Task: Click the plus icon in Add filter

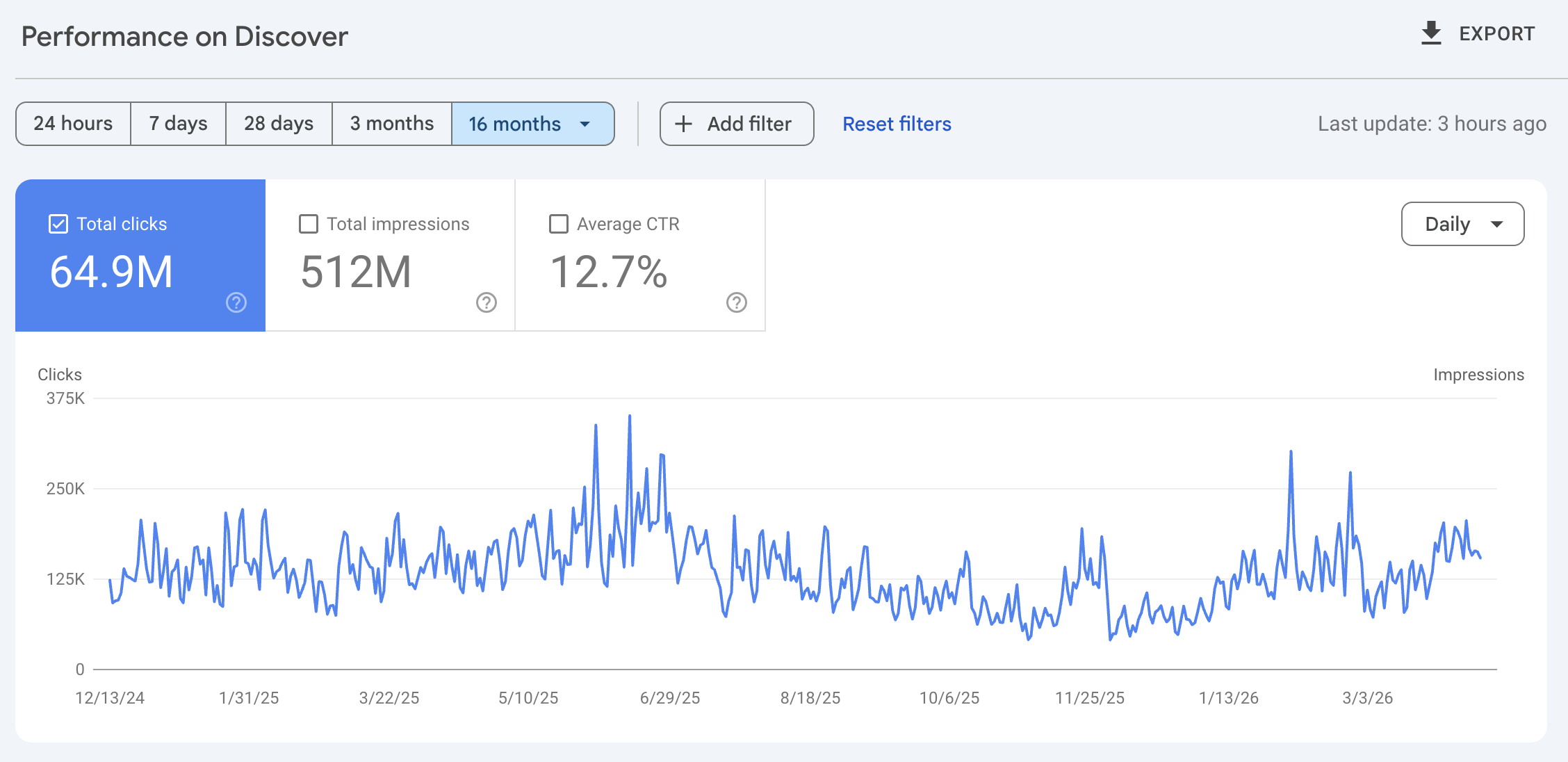Action: coord(683,124)
